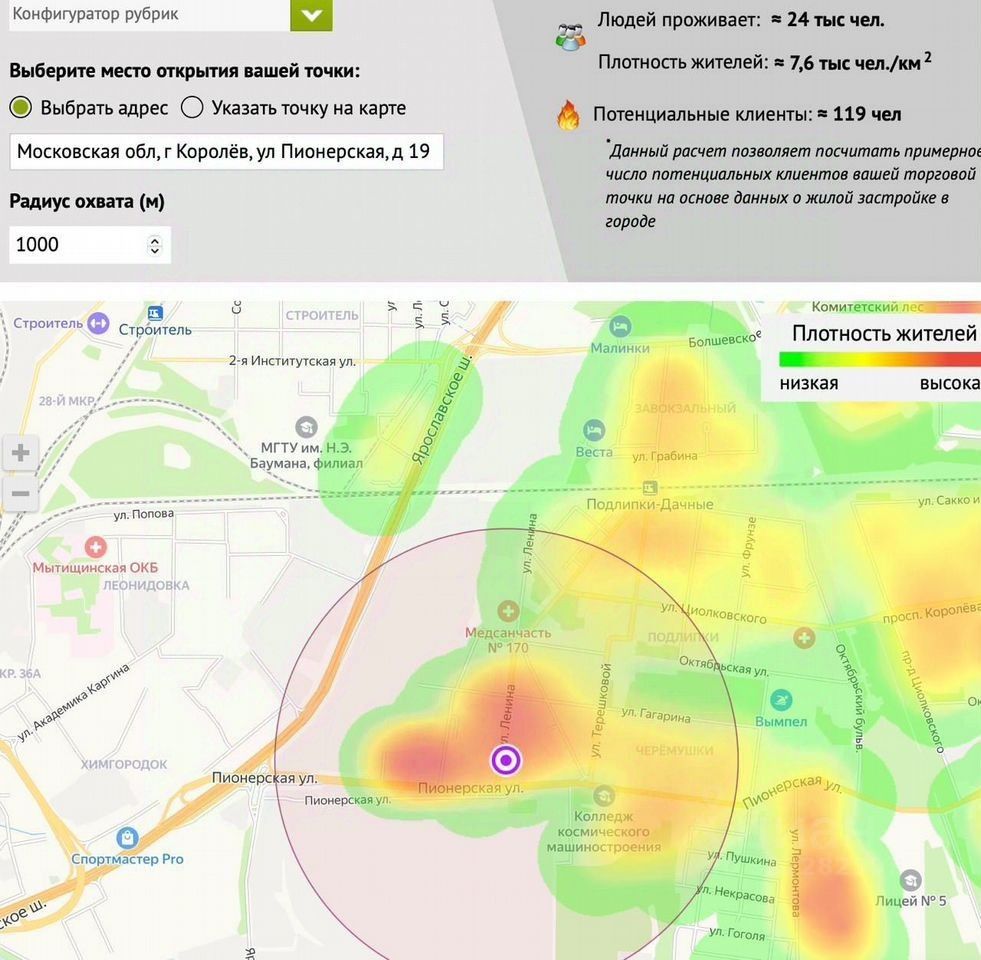Click the Болшевское label
The image size is (981, 960).
tap(724, 339)
